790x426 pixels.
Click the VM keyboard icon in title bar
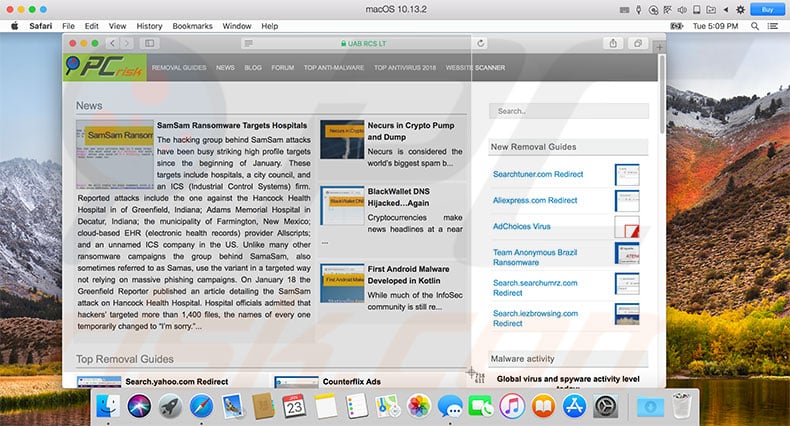[x=624, y=10]
